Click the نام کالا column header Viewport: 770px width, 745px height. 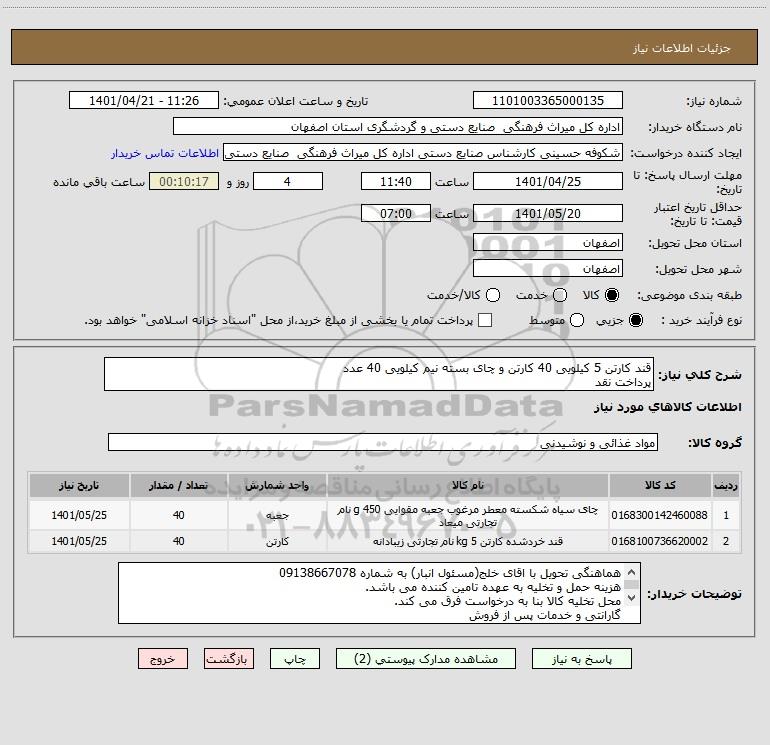468,485
